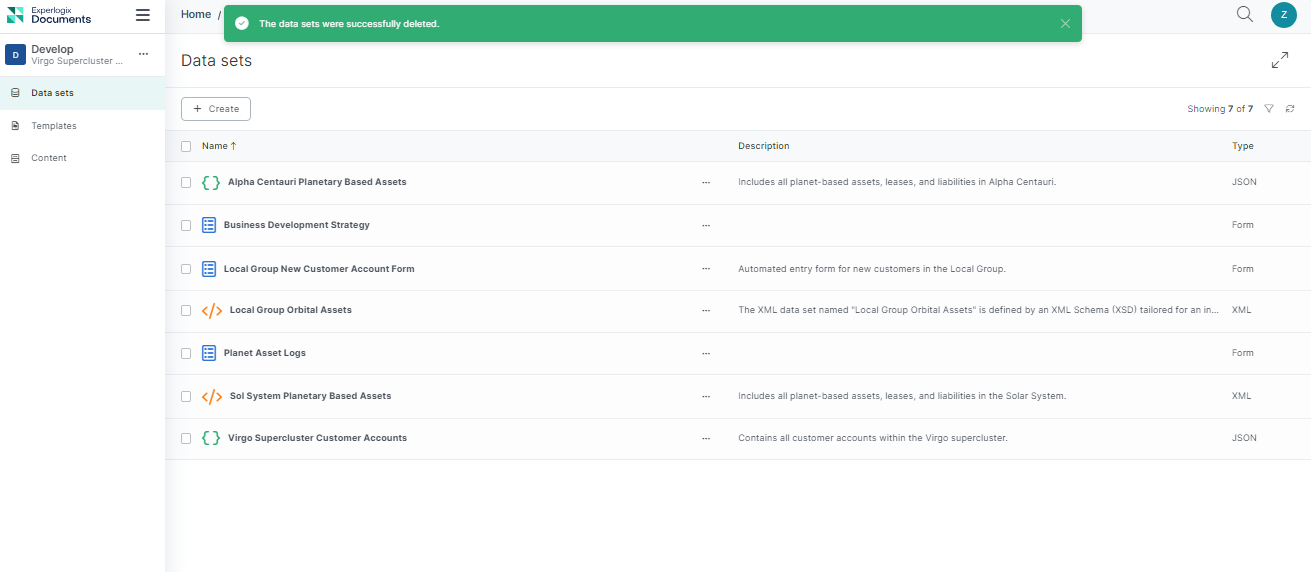Open the search magnifier icon

(x=1245, y=14)
